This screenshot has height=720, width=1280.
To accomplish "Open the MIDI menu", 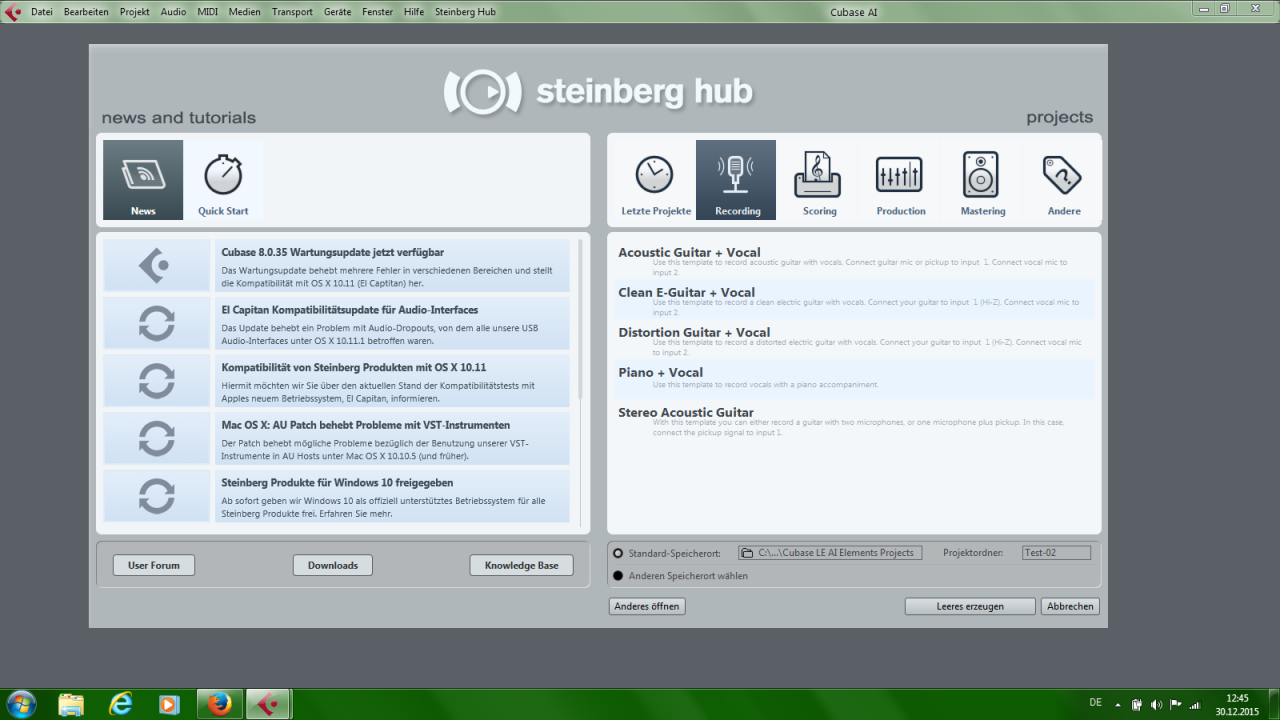I will click(x=207, y=12).
